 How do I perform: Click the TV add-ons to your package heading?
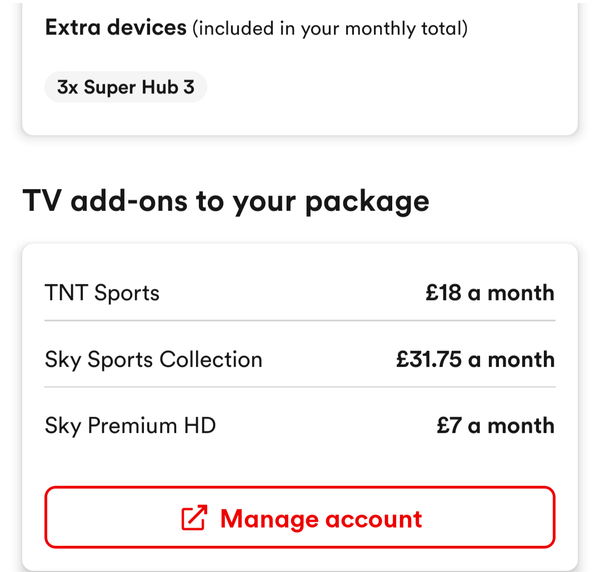click(x=226, y=201)
